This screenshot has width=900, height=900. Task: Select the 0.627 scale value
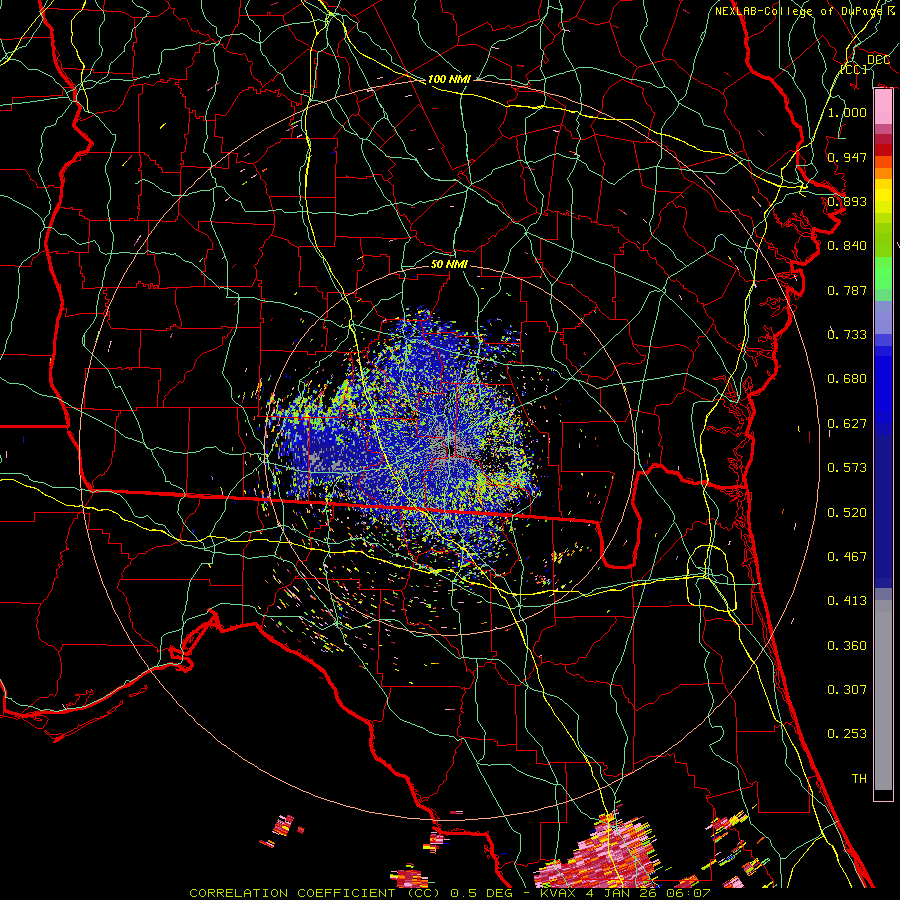click(x=847, y=424)
